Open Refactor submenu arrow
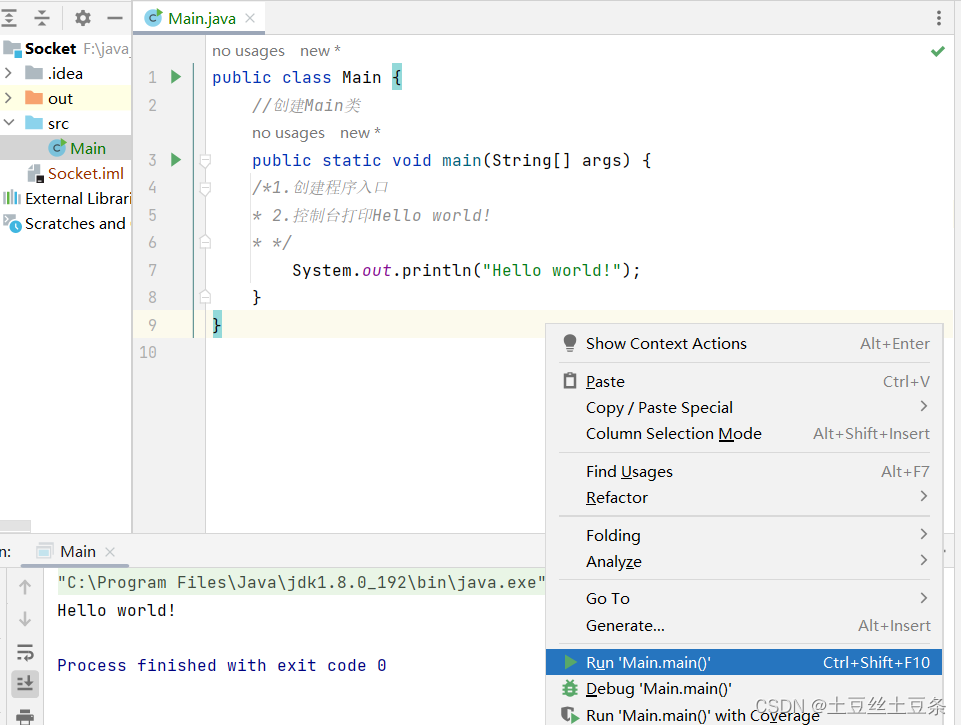The width and height of the screenshot is (961, 725). (924, 496)
